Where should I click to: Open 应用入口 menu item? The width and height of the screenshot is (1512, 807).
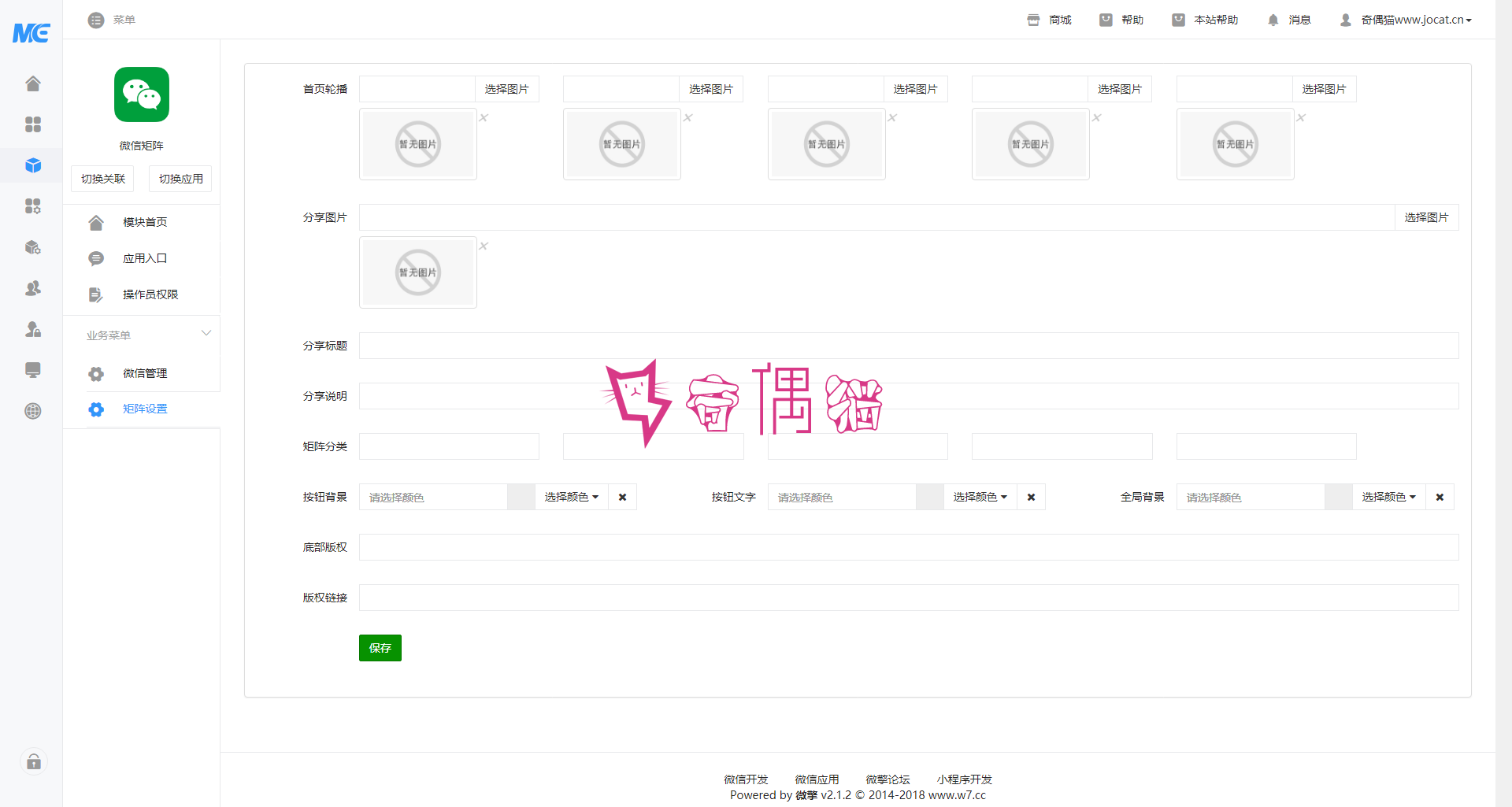[x=145, y=258]
